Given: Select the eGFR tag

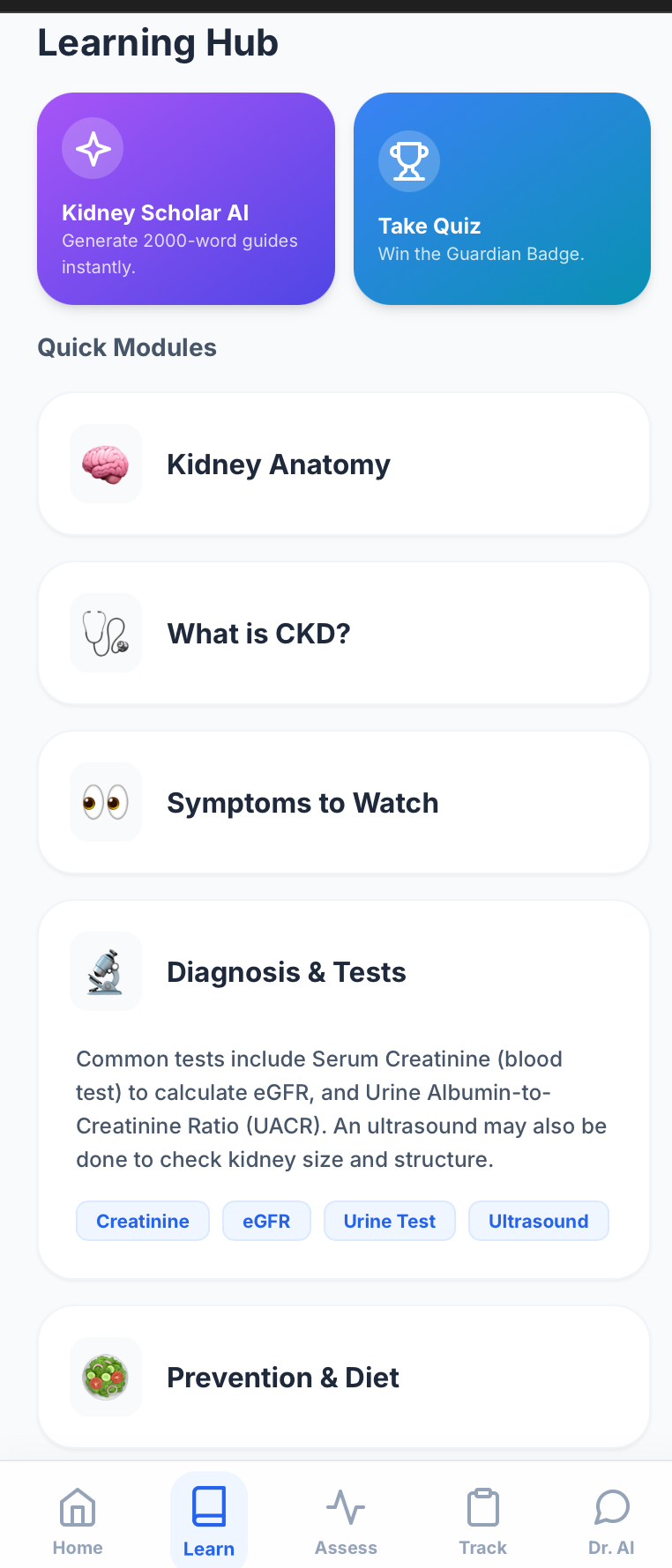Looking at the screenshot, I should click(x=266, y=1221).
